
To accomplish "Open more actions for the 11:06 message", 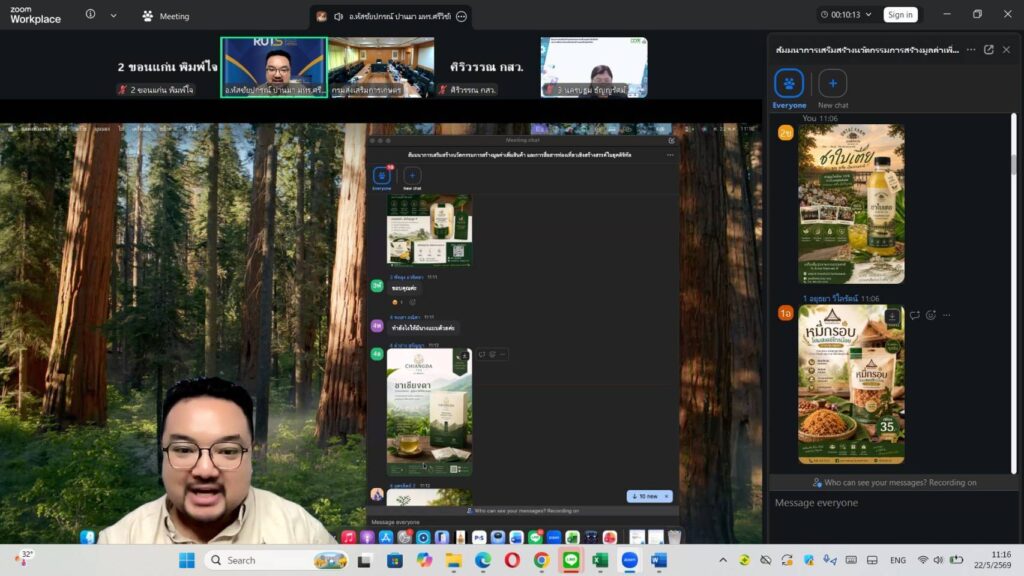I will 946,315.
